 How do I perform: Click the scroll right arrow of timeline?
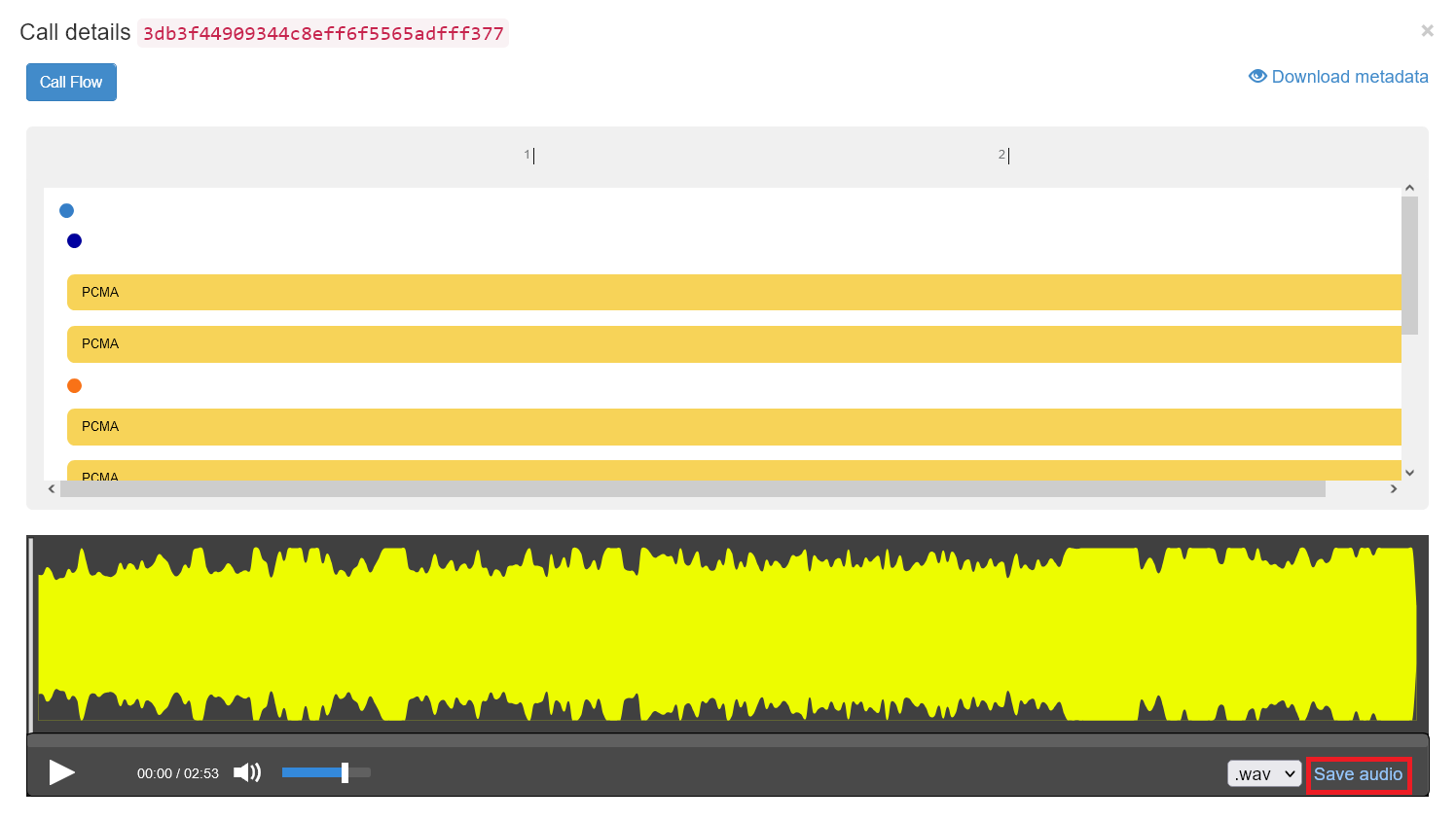pos(1394,489)
